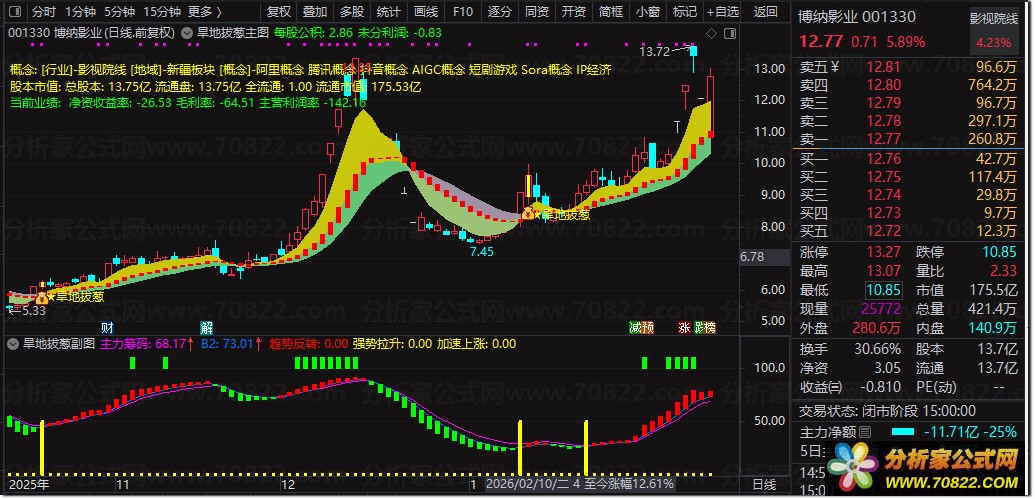The height and width of the screenshot is (499, 1035).
Task: Toggle the left sidebar panel icon
Action: point(16,11)
